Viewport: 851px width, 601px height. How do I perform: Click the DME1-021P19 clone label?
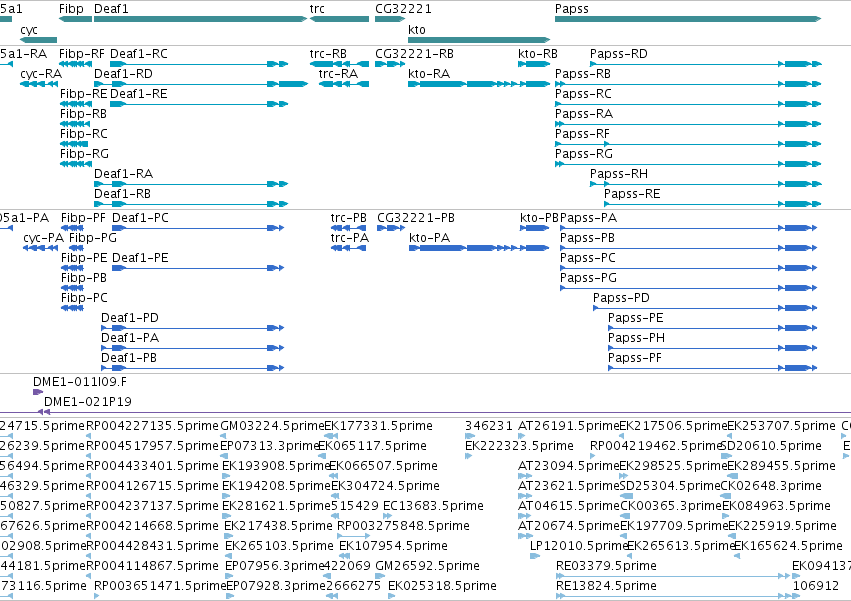pos(87,402)
